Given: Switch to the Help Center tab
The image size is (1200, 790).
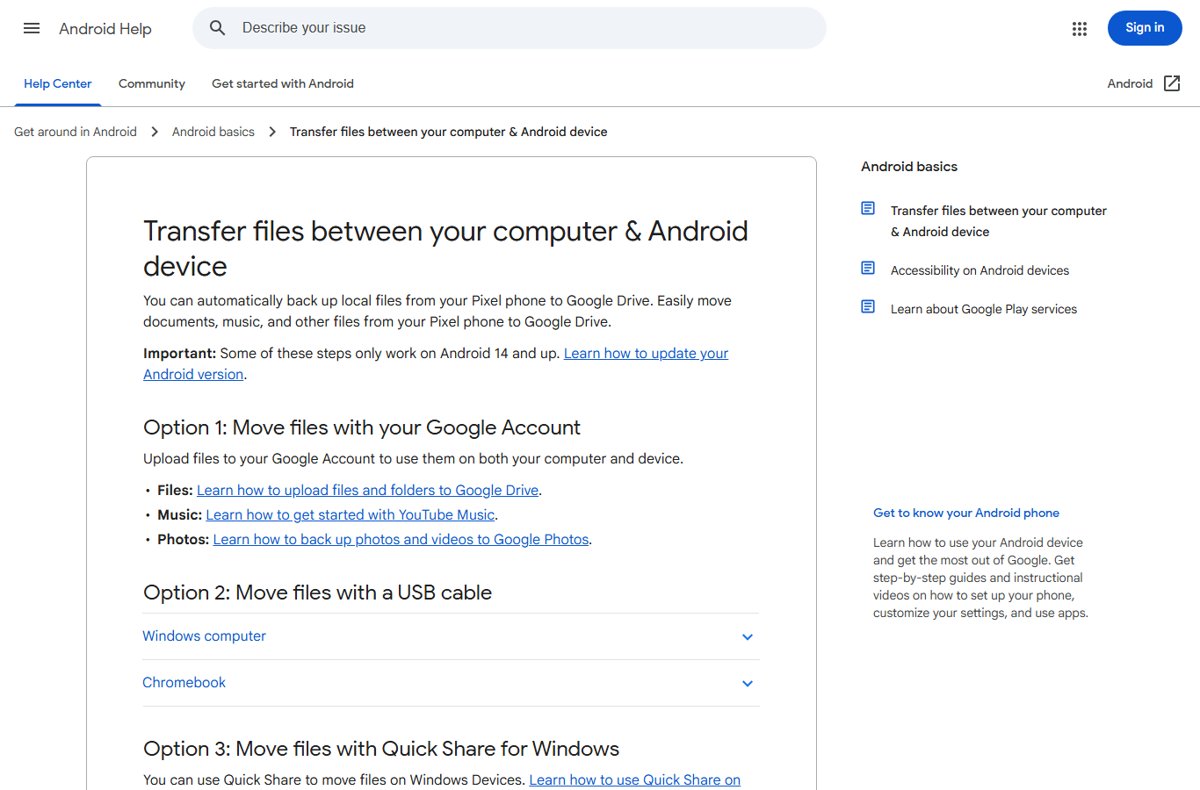Looking at the screenshot, I should (x=58, y=84).
